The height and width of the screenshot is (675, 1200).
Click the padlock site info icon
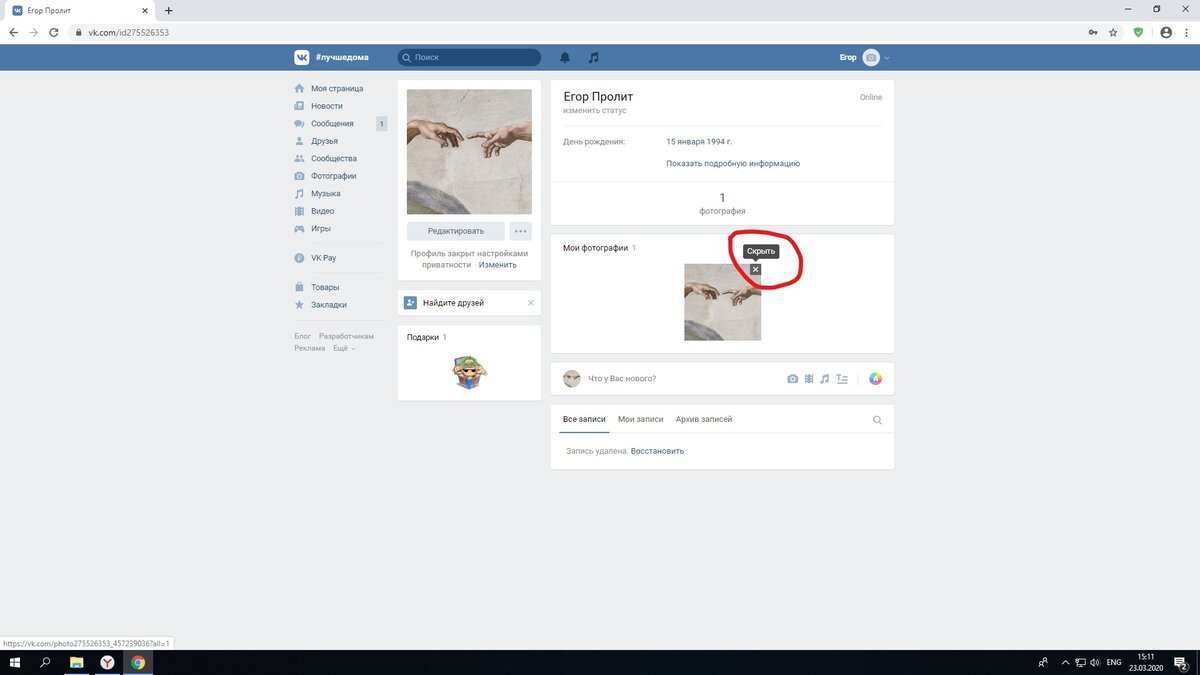coord(79,32)
